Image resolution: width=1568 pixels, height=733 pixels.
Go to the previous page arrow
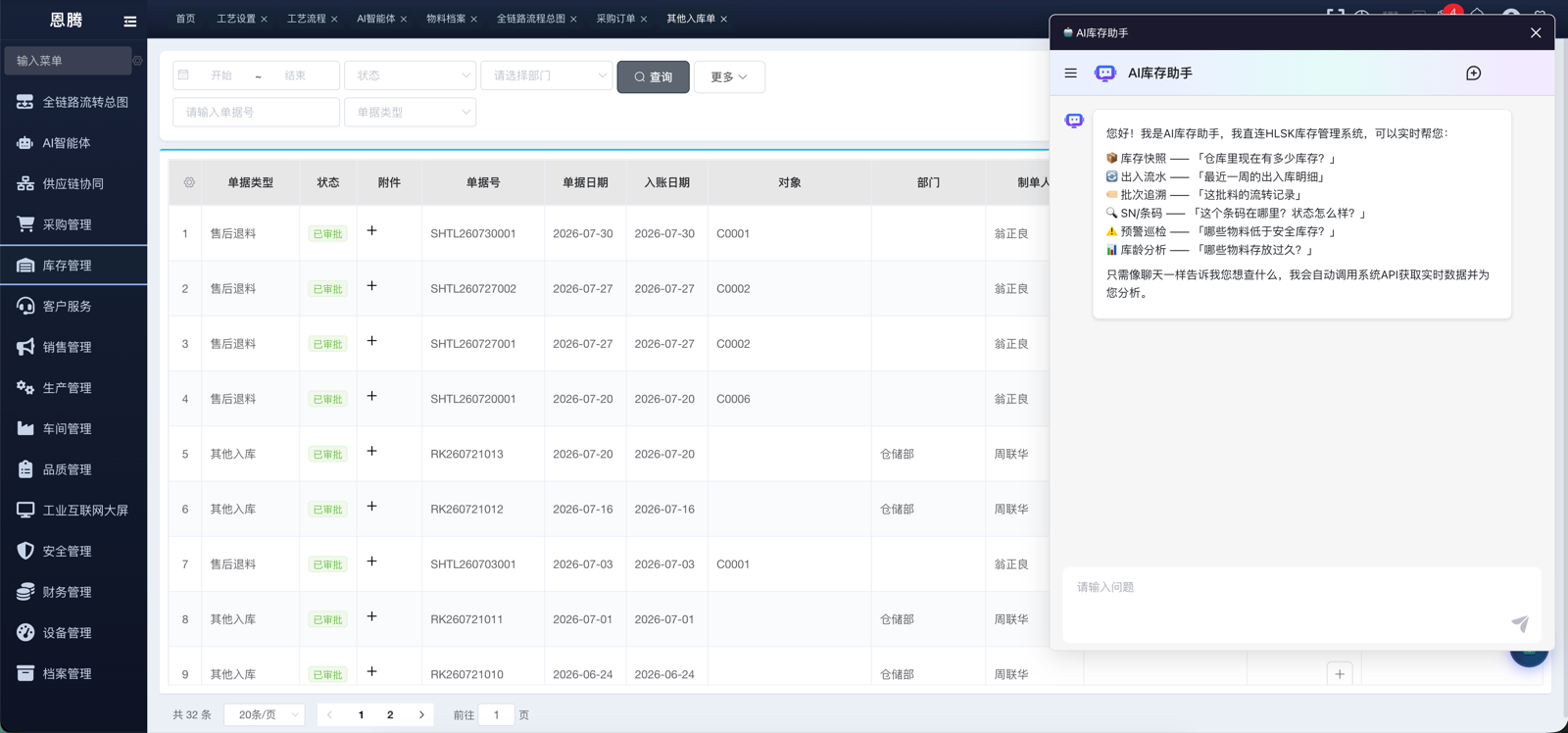point(329,715)
